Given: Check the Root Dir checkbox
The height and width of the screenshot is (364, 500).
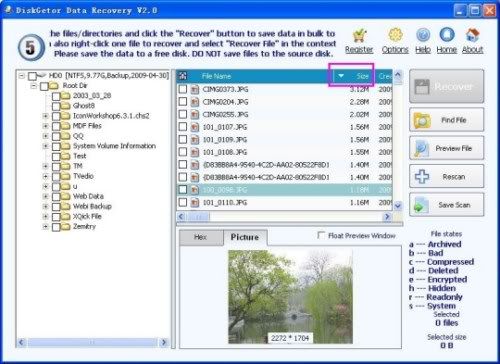Looking at the screenshot, I should pyautogui.click(x=44, y=87).
